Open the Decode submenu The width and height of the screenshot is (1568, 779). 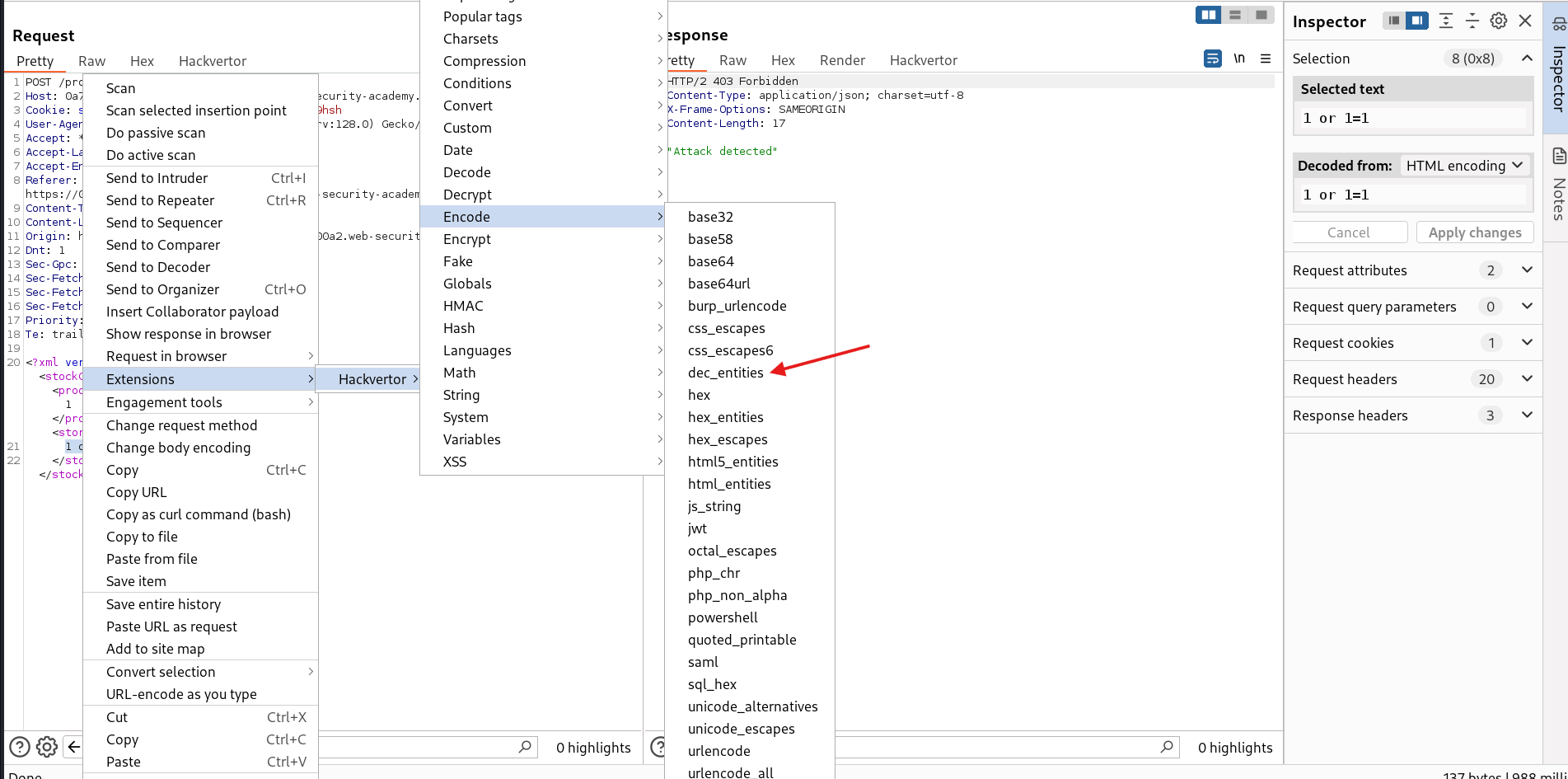543,172
